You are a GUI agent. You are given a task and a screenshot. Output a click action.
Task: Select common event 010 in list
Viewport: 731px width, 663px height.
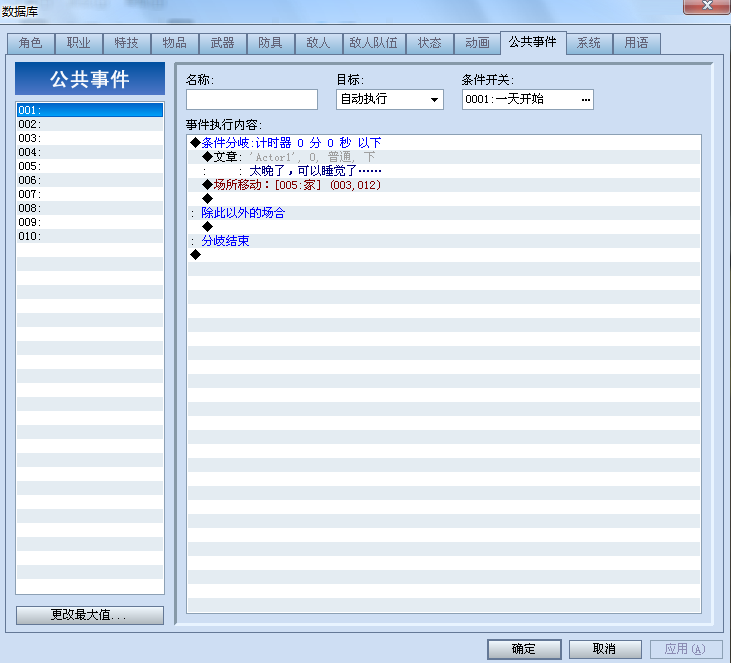(90, 236)
